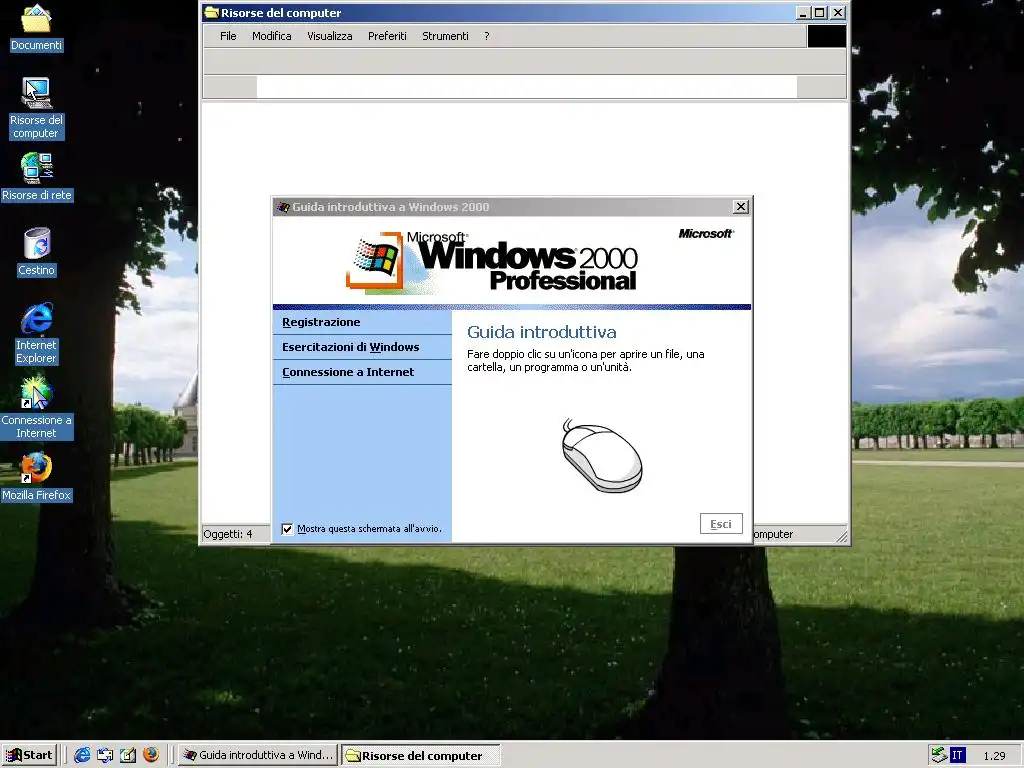This screenshot has width=1024, height=768.
Task: Click the Guida introduttiva heading text
Action: [541, 332]
